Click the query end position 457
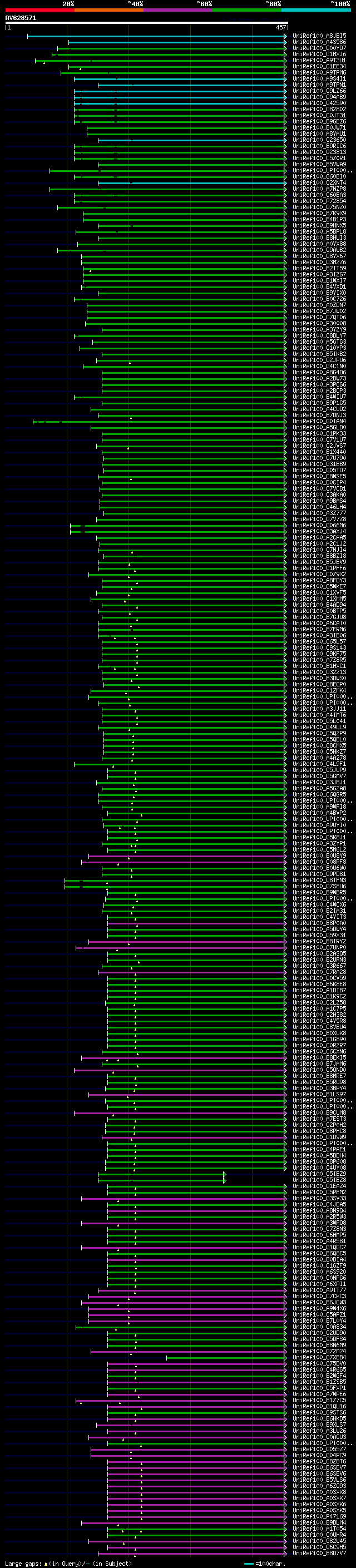The height and width of the screenshot is (1568, 356). [x=280, y=27]
